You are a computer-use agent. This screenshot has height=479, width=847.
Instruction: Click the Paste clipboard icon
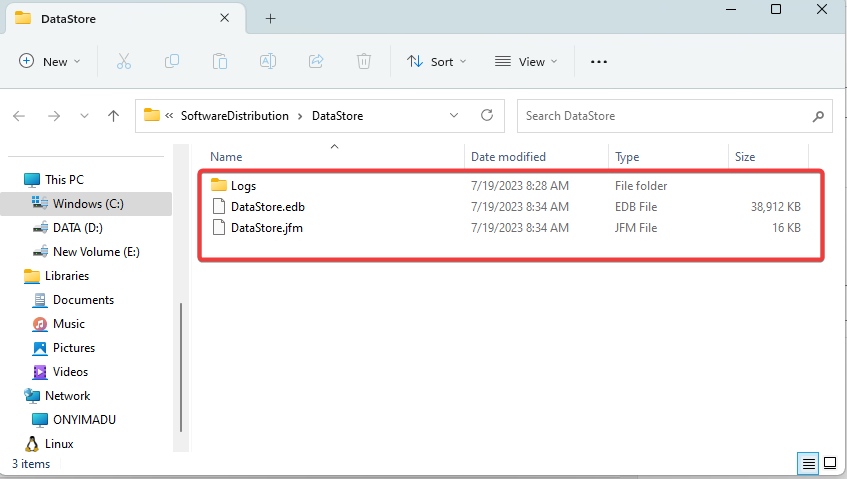click(220, 62)
